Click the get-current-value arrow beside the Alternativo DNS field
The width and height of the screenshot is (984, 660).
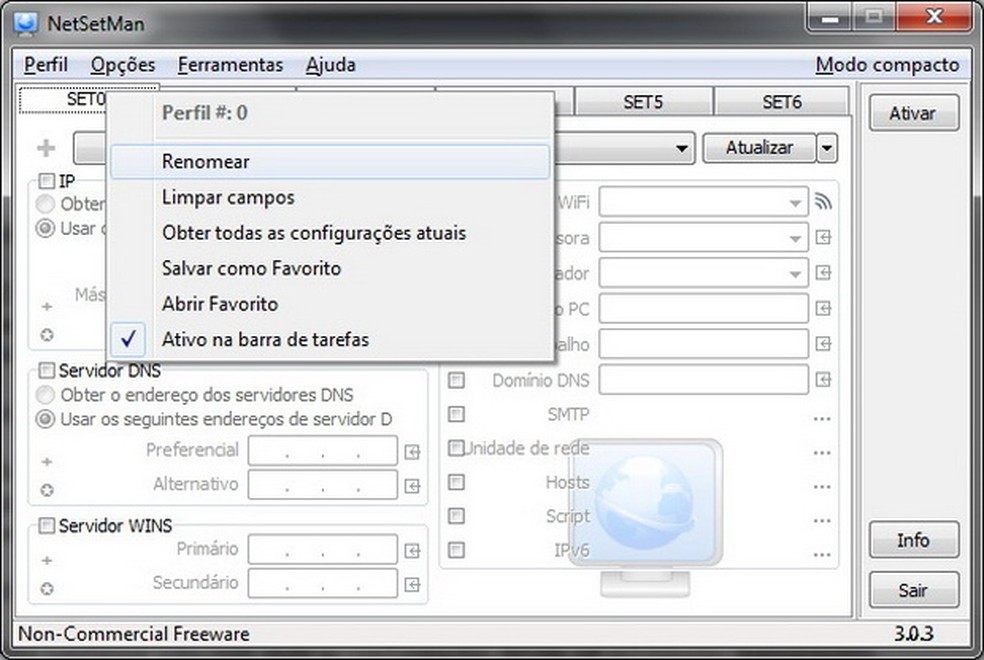pyautogui.click(x=412, y=486)
